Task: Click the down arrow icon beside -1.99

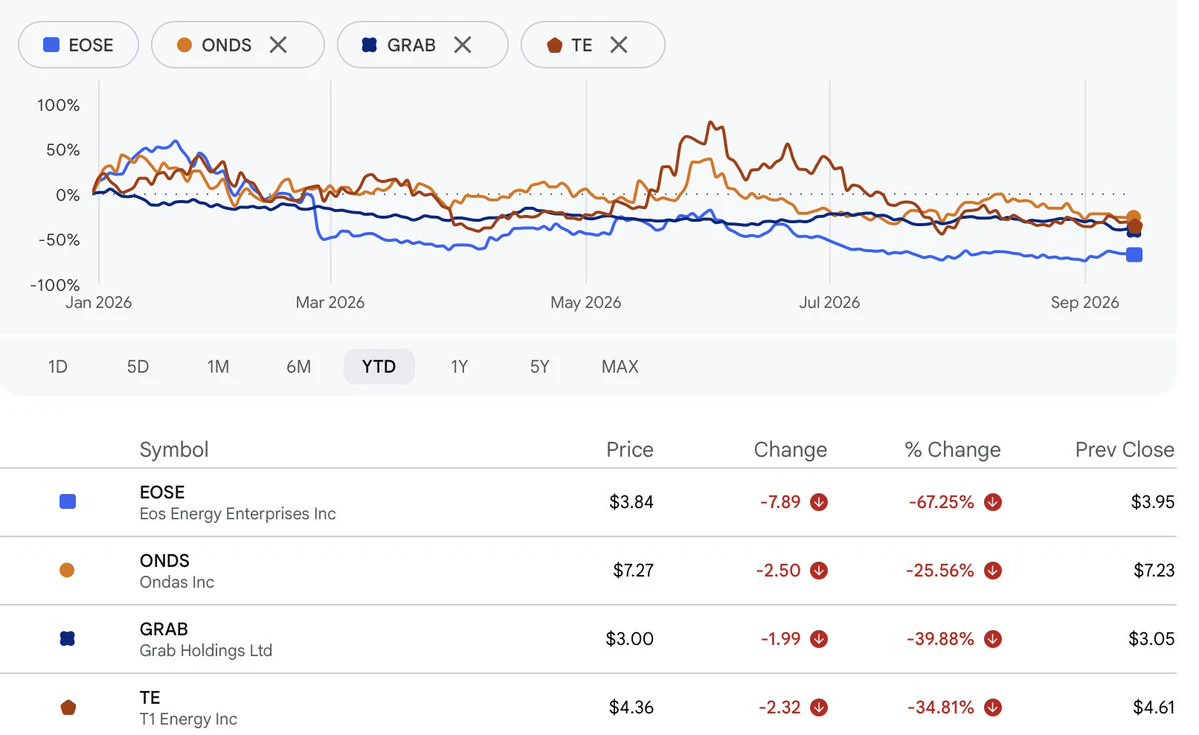Action: pyautogui.click(x=819, y=639)
